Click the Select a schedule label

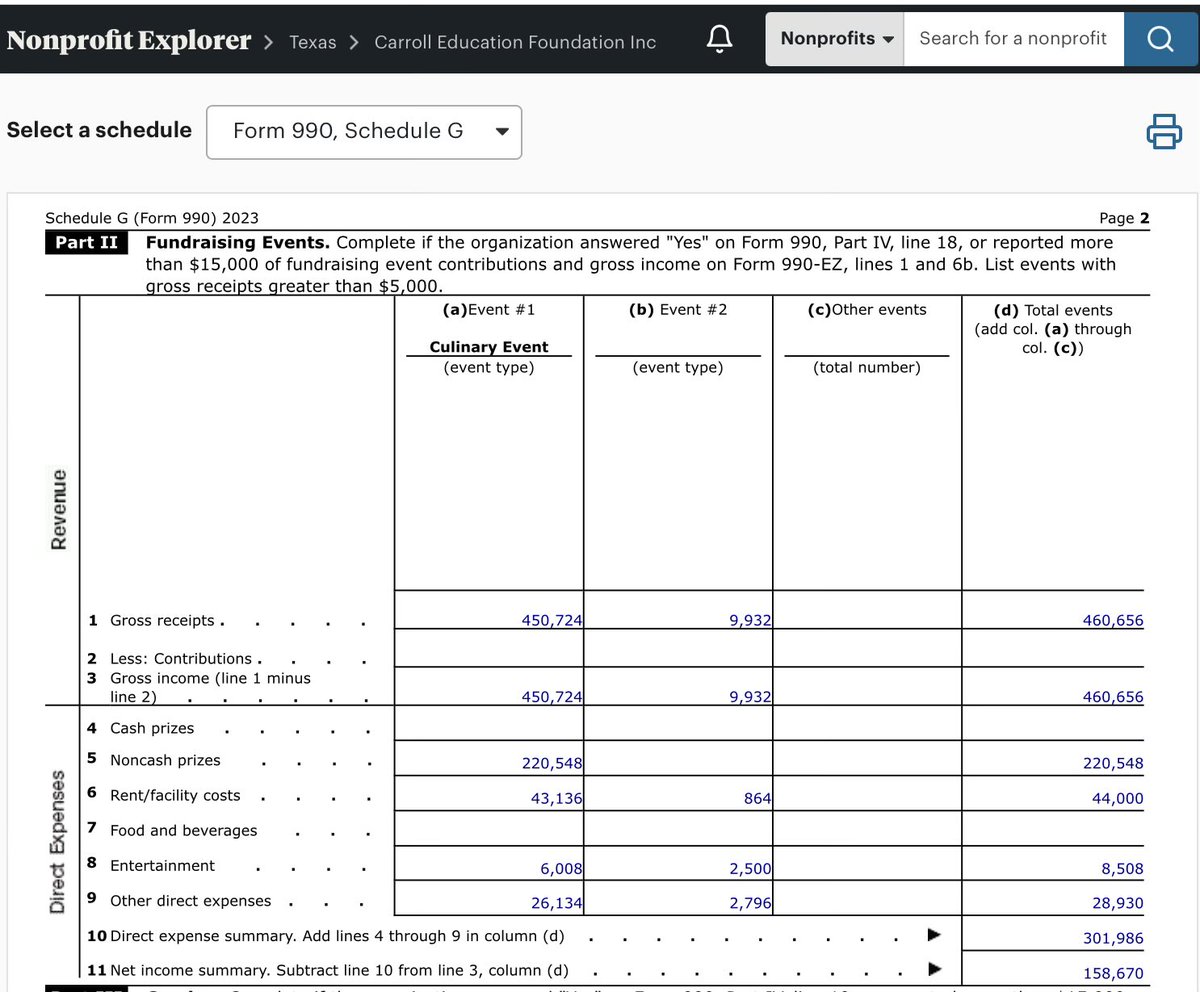(x=99, y=130)
